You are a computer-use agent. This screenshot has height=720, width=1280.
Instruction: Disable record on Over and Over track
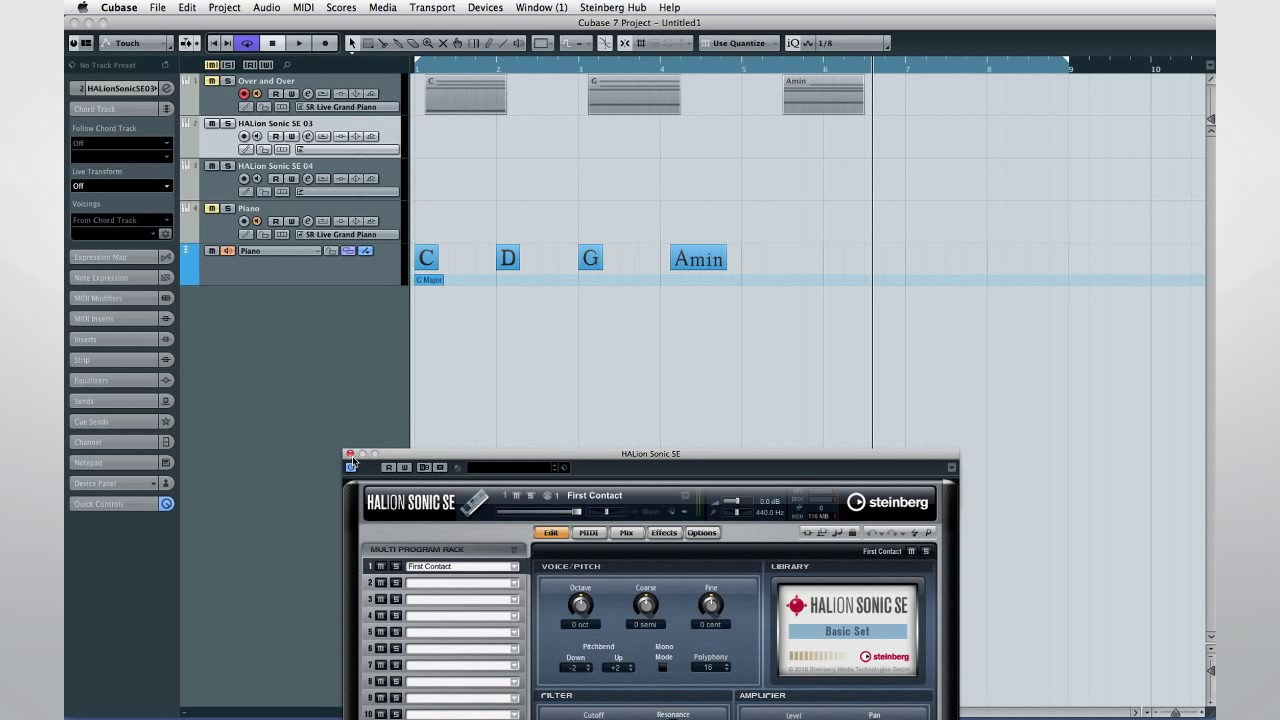pyautogui.click(x=243, y=94)
